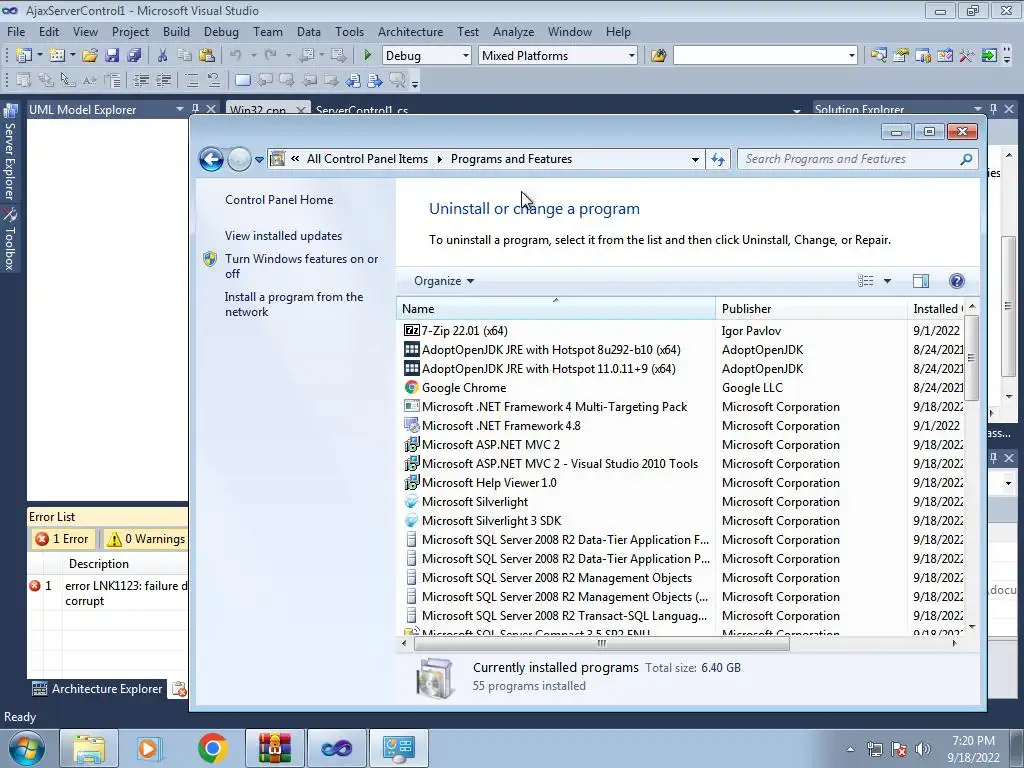Screen dimensions: 1024x768
Task: Open Windows Explorer from the taskbar
Action: click(89, 748)
